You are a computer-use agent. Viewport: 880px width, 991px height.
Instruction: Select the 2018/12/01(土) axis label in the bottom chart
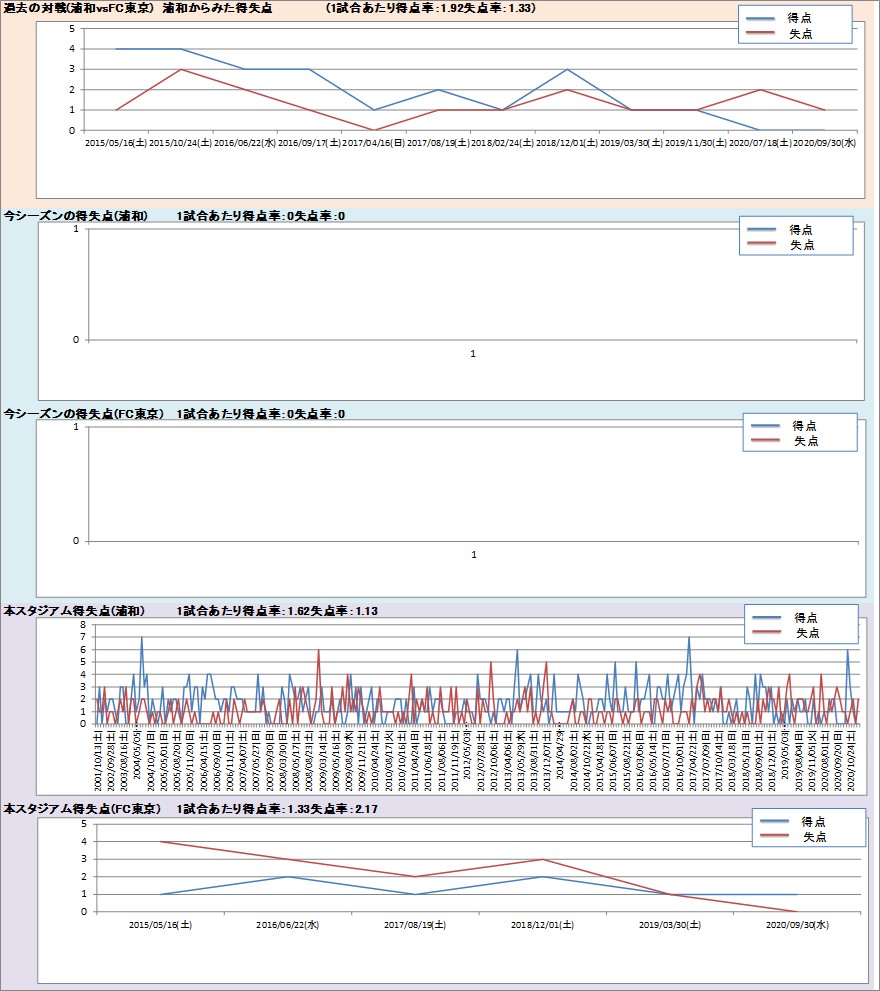click(x=541, y=925)
